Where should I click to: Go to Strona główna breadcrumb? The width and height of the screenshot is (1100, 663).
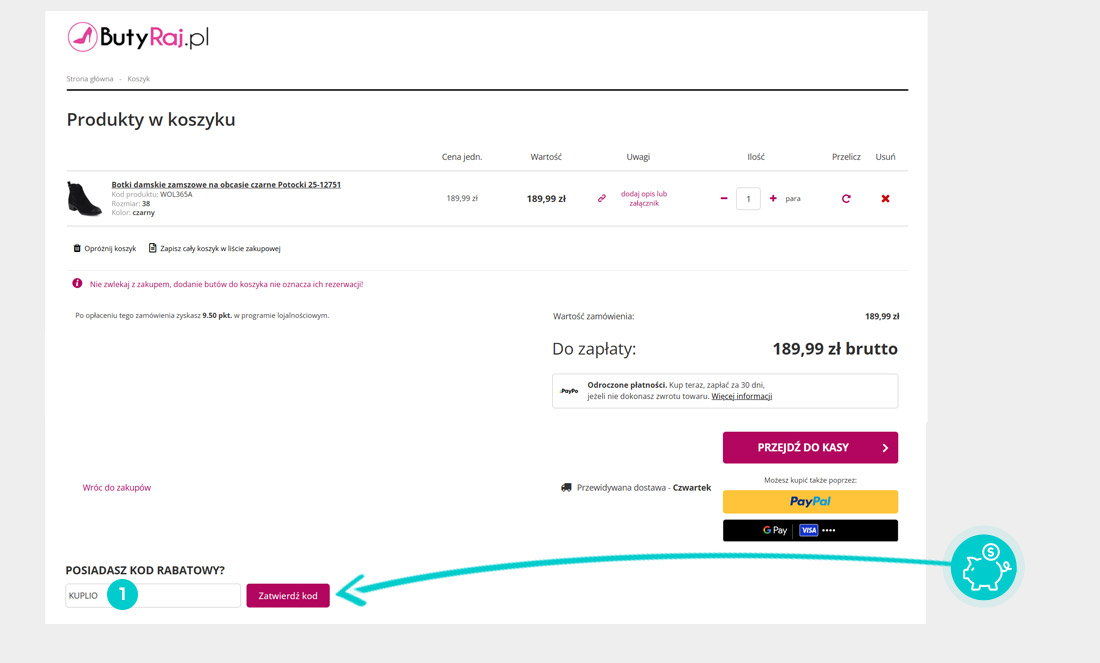[90, 78]
